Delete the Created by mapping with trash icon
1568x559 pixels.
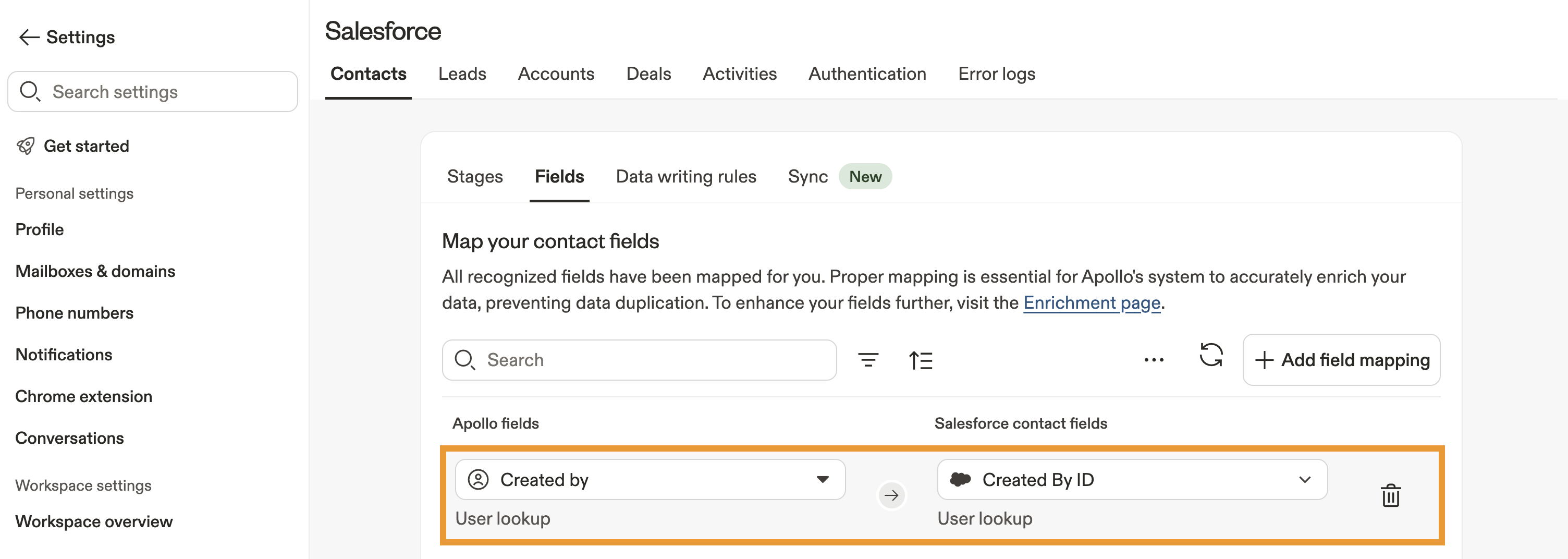(x=1390, y=496)
